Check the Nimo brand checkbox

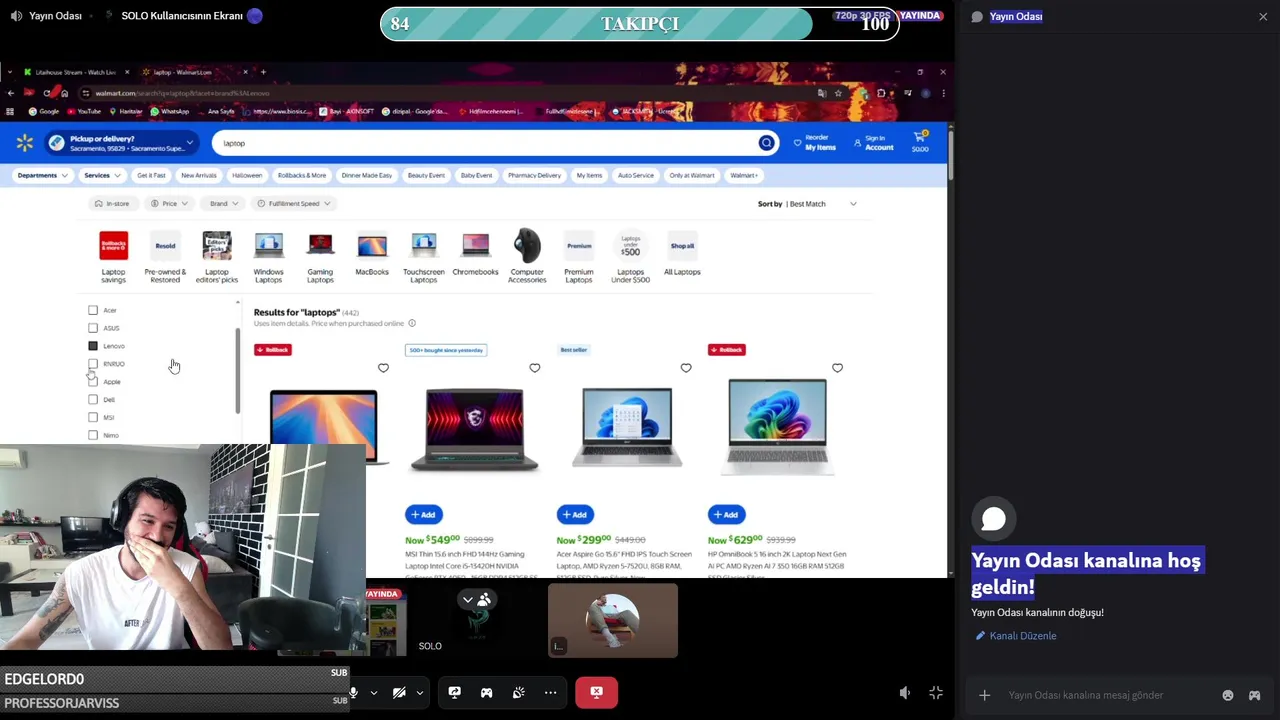[x=93, y=435]
